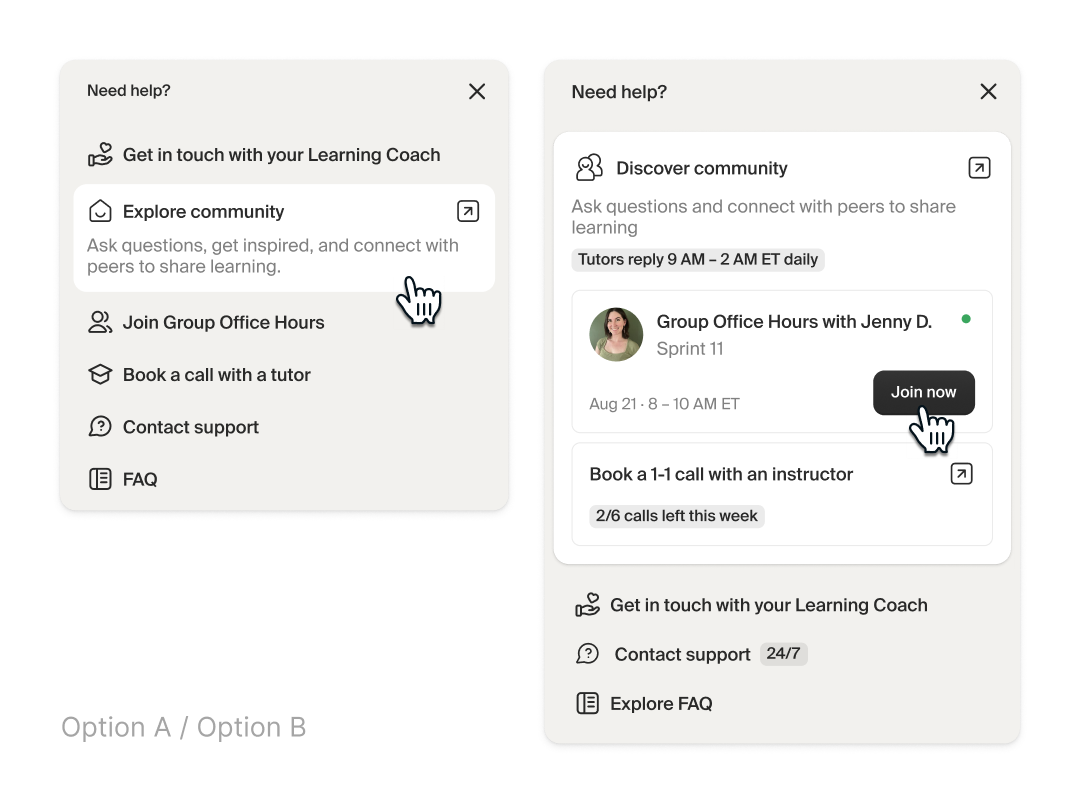Click the graduation cap icon for tutor calls
This screenshot has width=1080, height=804.
coord(100,373)
